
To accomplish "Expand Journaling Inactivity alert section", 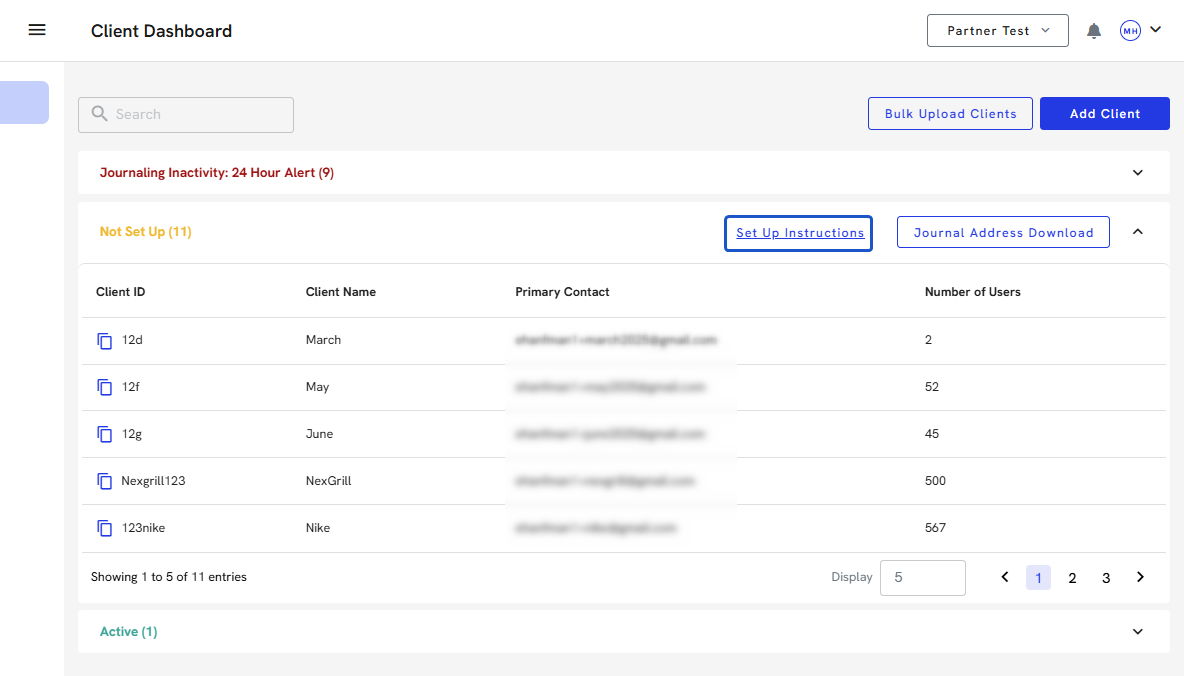I will tap(1137, 173).
